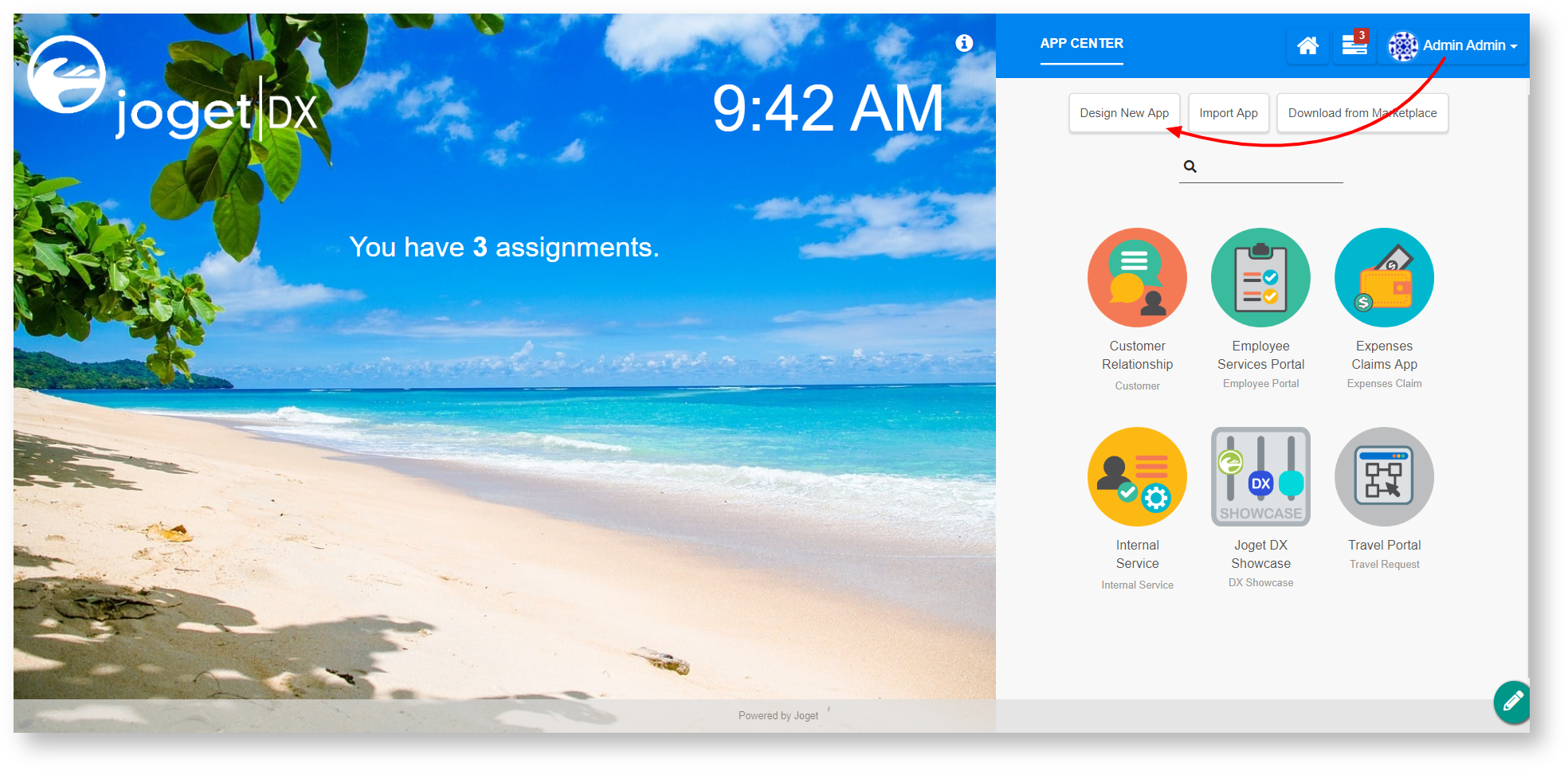Click Download from Marketplace button

click(x=1362, y=113)
